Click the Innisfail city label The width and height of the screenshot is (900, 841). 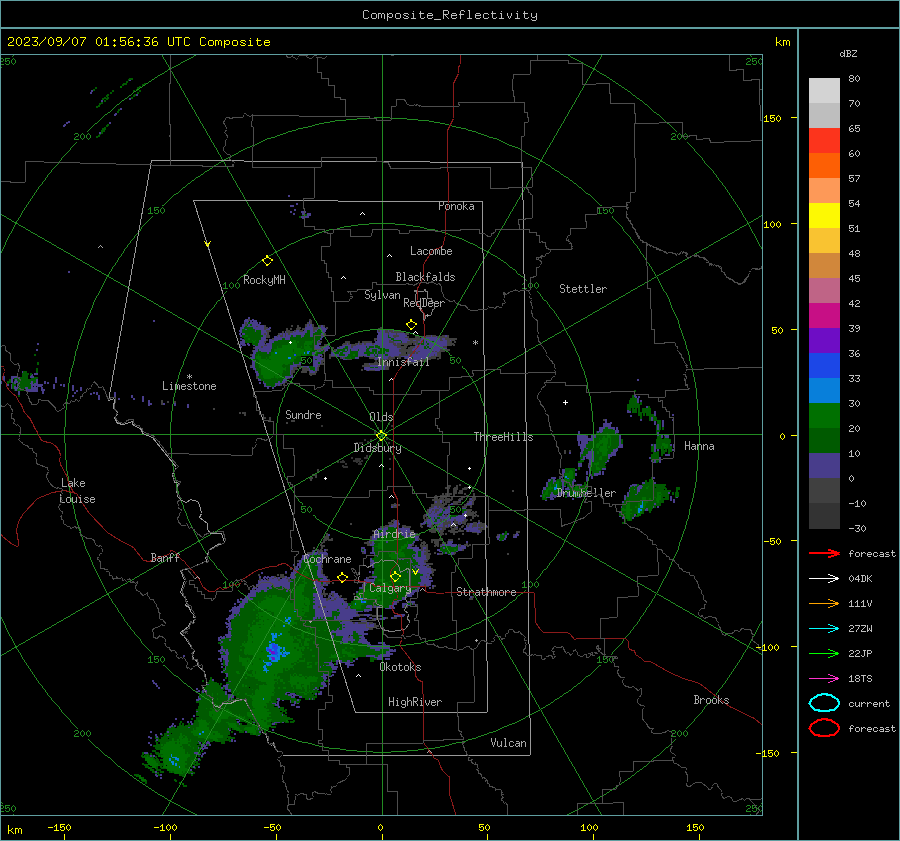click(x=403, y=362)
